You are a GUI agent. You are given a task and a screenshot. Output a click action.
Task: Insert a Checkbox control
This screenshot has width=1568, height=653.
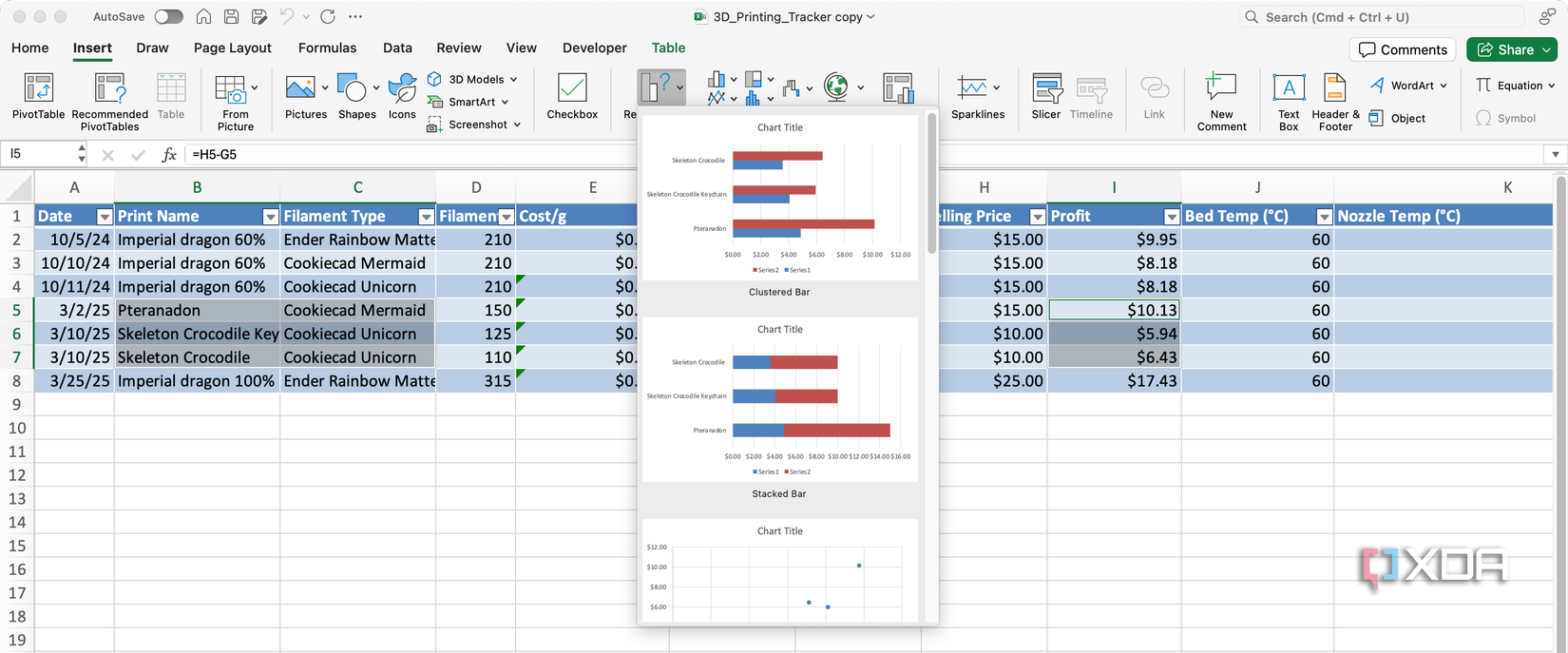coord(572,96)
